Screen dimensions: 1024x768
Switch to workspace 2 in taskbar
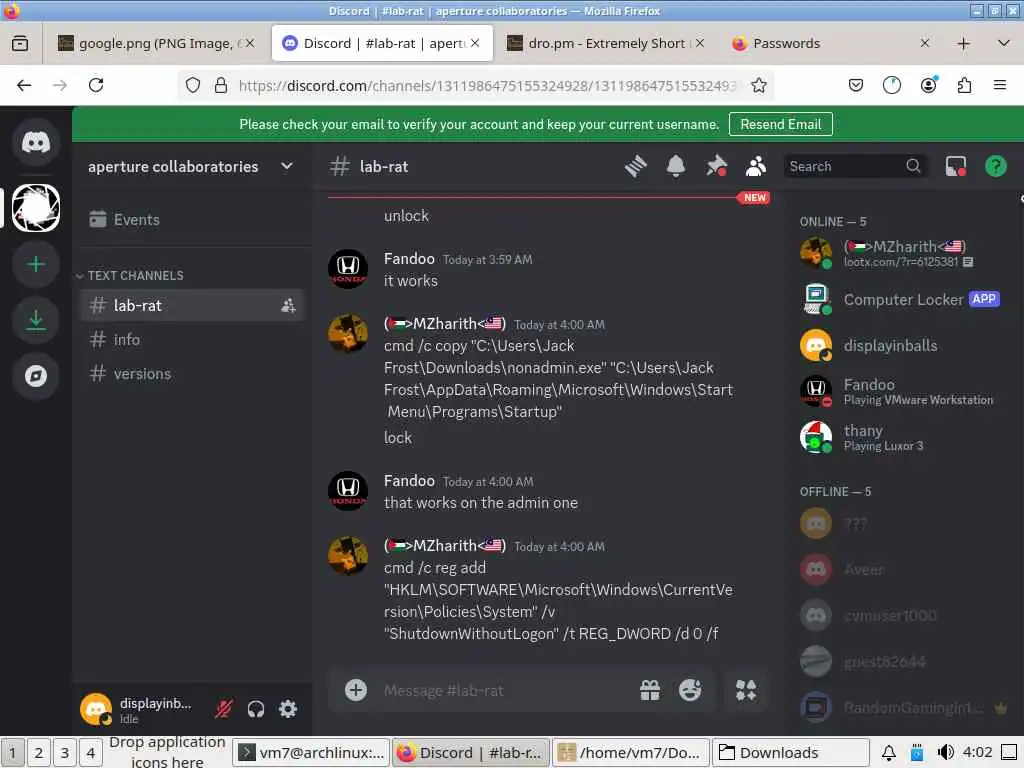[x=39, y=753]
